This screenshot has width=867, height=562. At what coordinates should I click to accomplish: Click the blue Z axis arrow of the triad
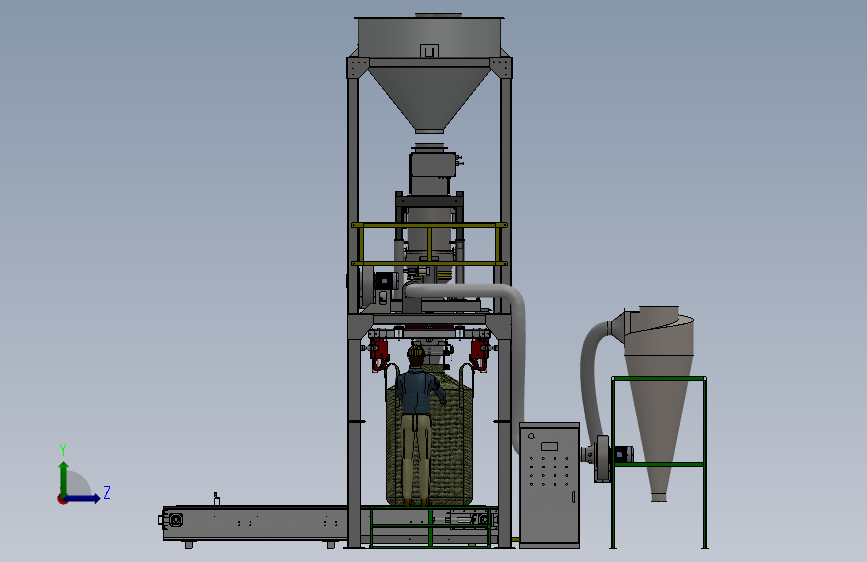point(83,498)
